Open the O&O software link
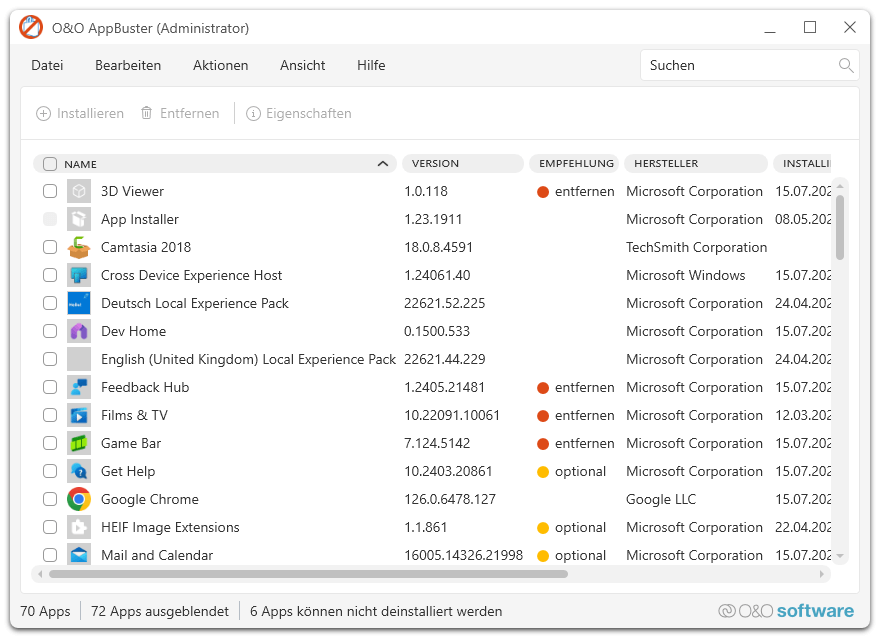 (x=786, y=611)
